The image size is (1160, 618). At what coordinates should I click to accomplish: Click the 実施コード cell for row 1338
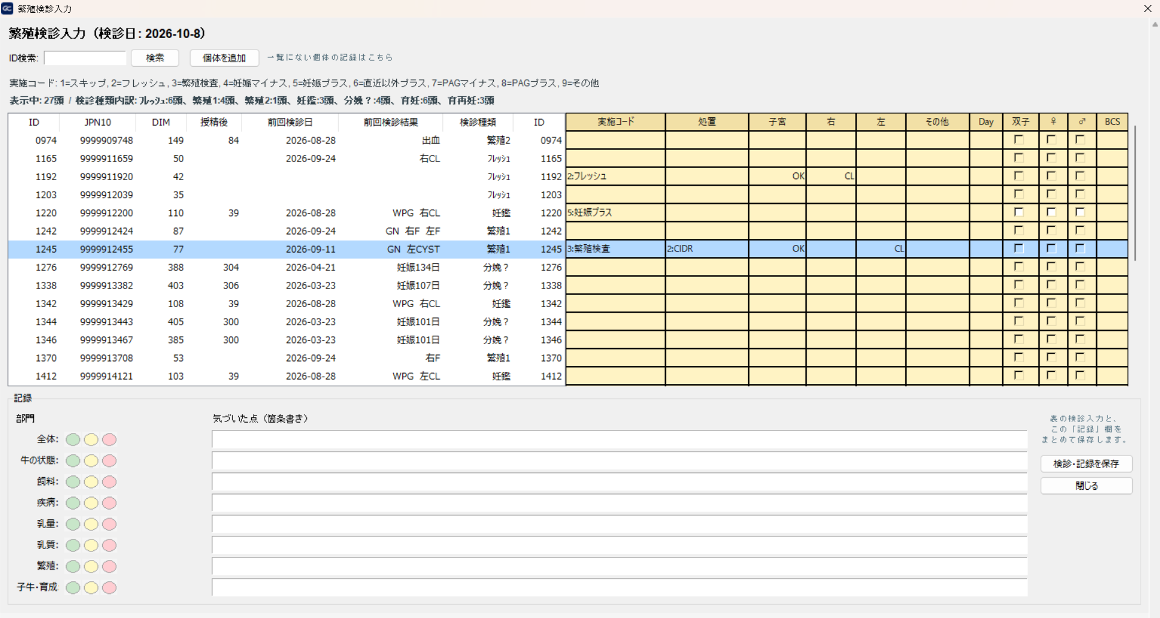(x=616, y=285)
